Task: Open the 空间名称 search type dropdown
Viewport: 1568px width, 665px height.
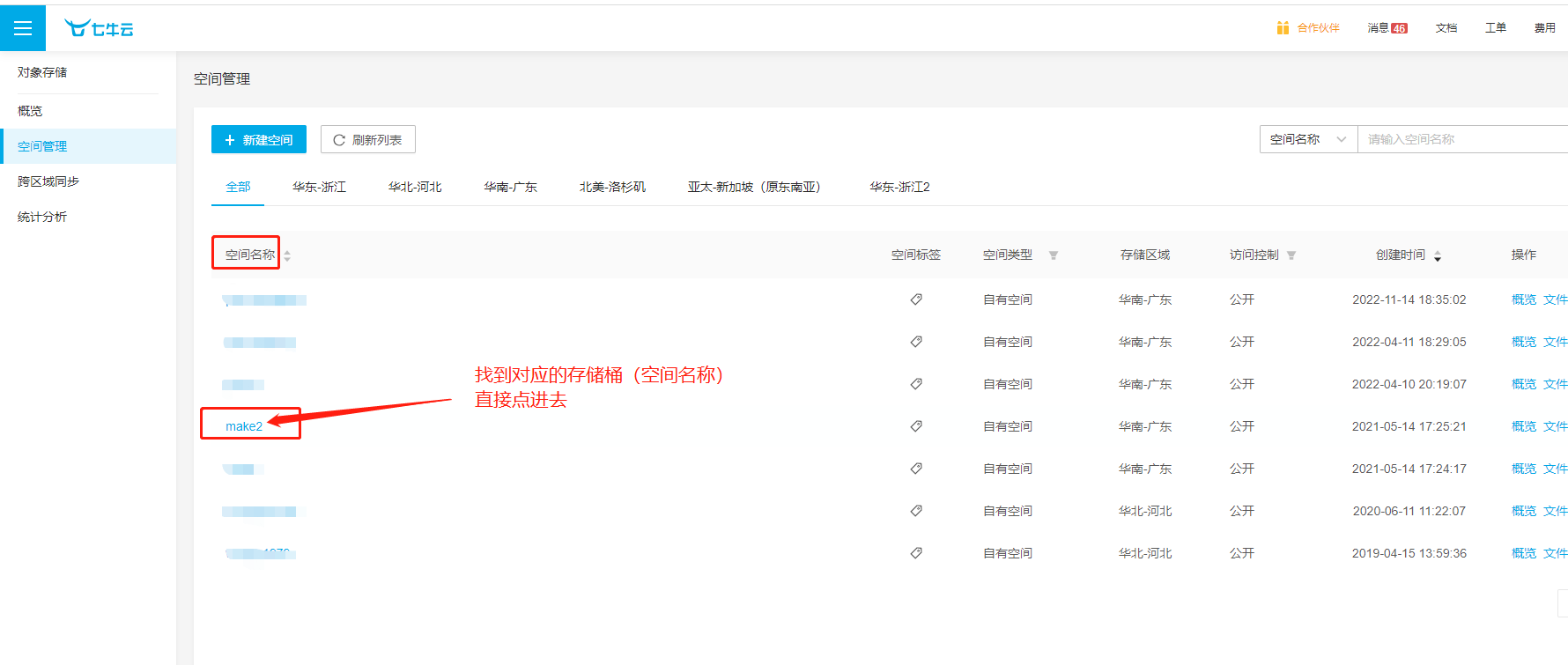Action: pyautogui.click(x=1308, y=139)
